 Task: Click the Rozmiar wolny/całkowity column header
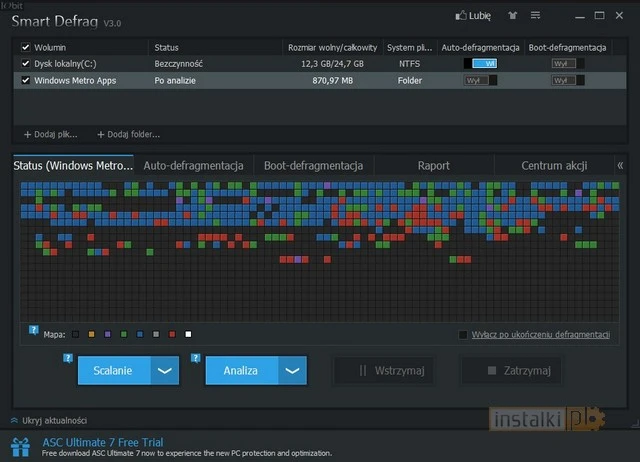(333, 47)
